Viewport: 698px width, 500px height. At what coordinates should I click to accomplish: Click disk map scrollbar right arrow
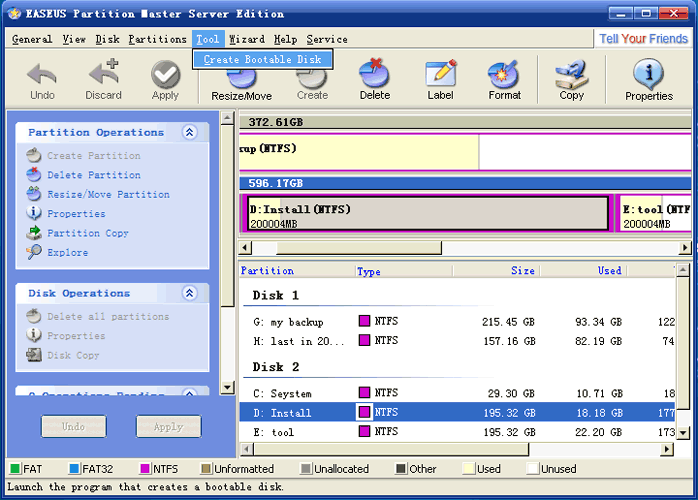click(685, 248)
